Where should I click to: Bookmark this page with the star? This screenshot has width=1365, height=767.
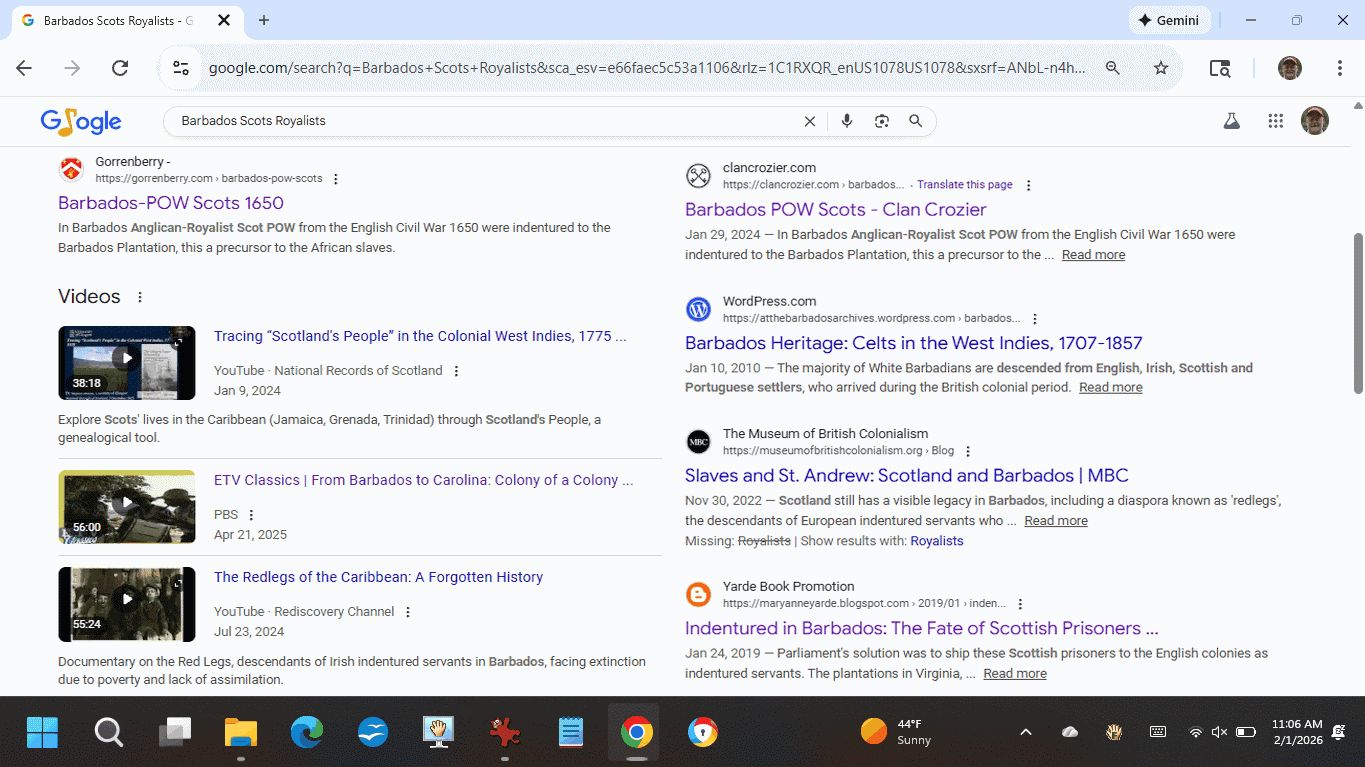(x=1161, y=68)
